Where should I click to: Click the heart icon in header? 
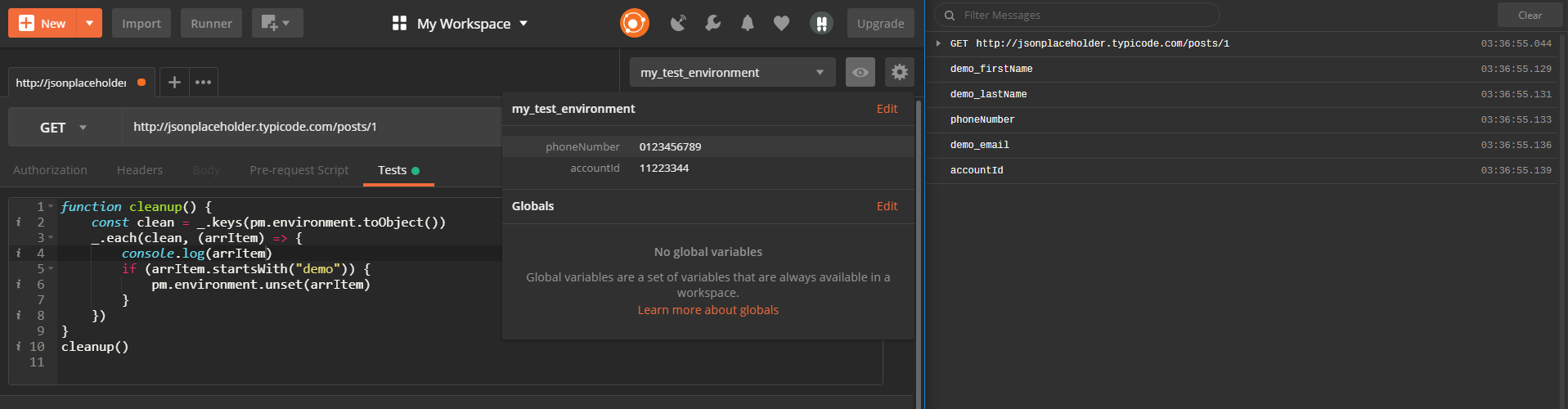(781, 23)
